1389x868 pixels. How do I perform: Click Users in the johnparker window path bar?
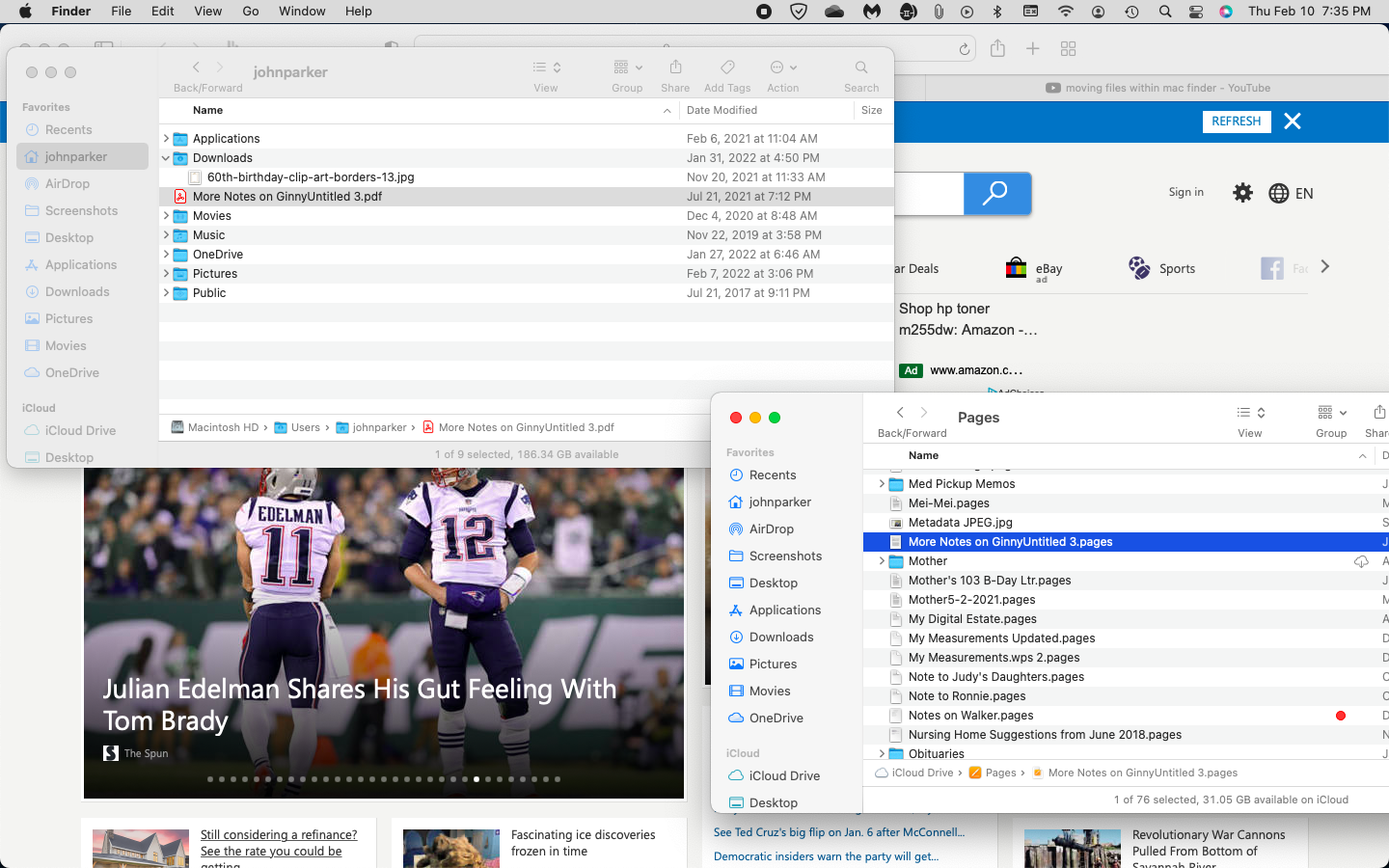pos(297,427)
